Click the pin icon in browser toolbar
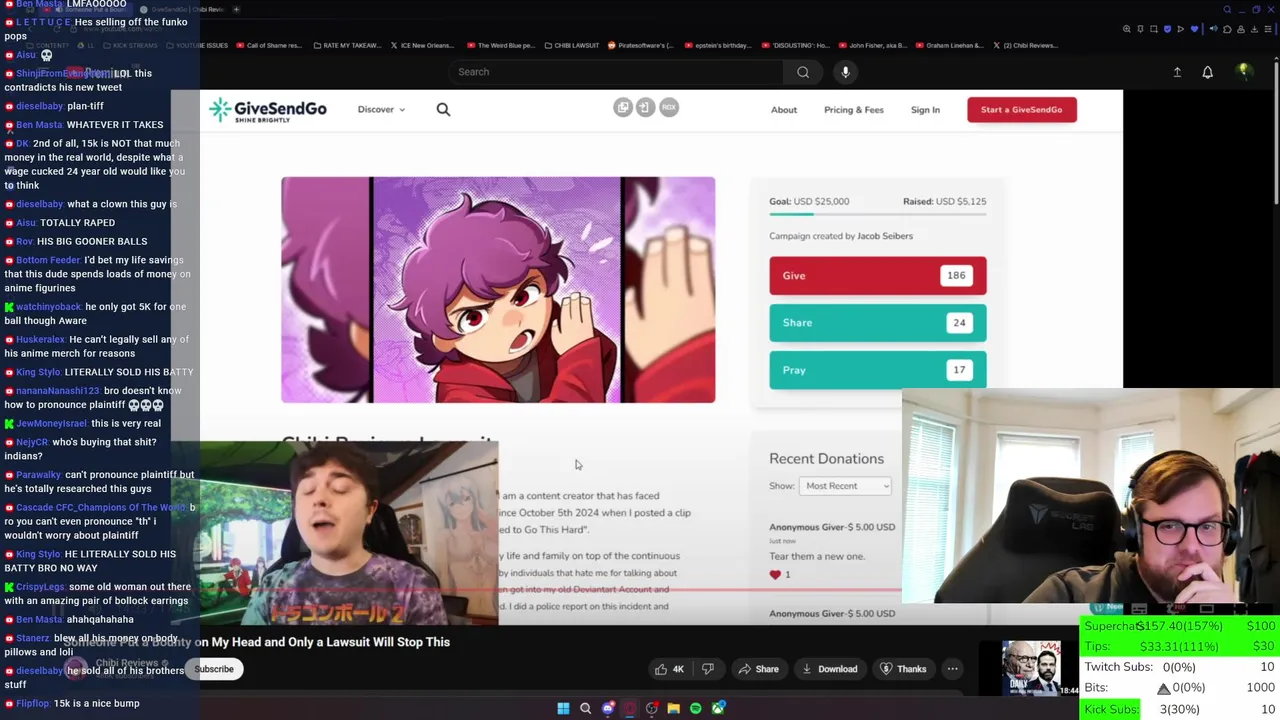This screenshot has width=1280, height=720. coord(1140,29)
